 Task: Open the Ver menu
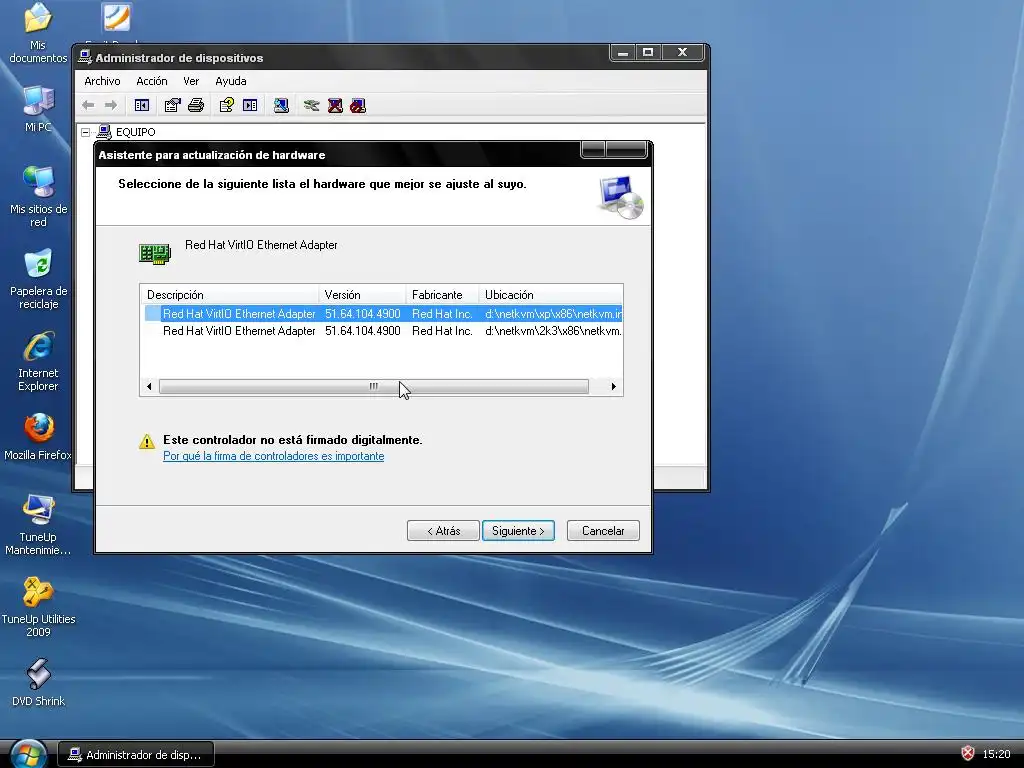click(191, 81)
